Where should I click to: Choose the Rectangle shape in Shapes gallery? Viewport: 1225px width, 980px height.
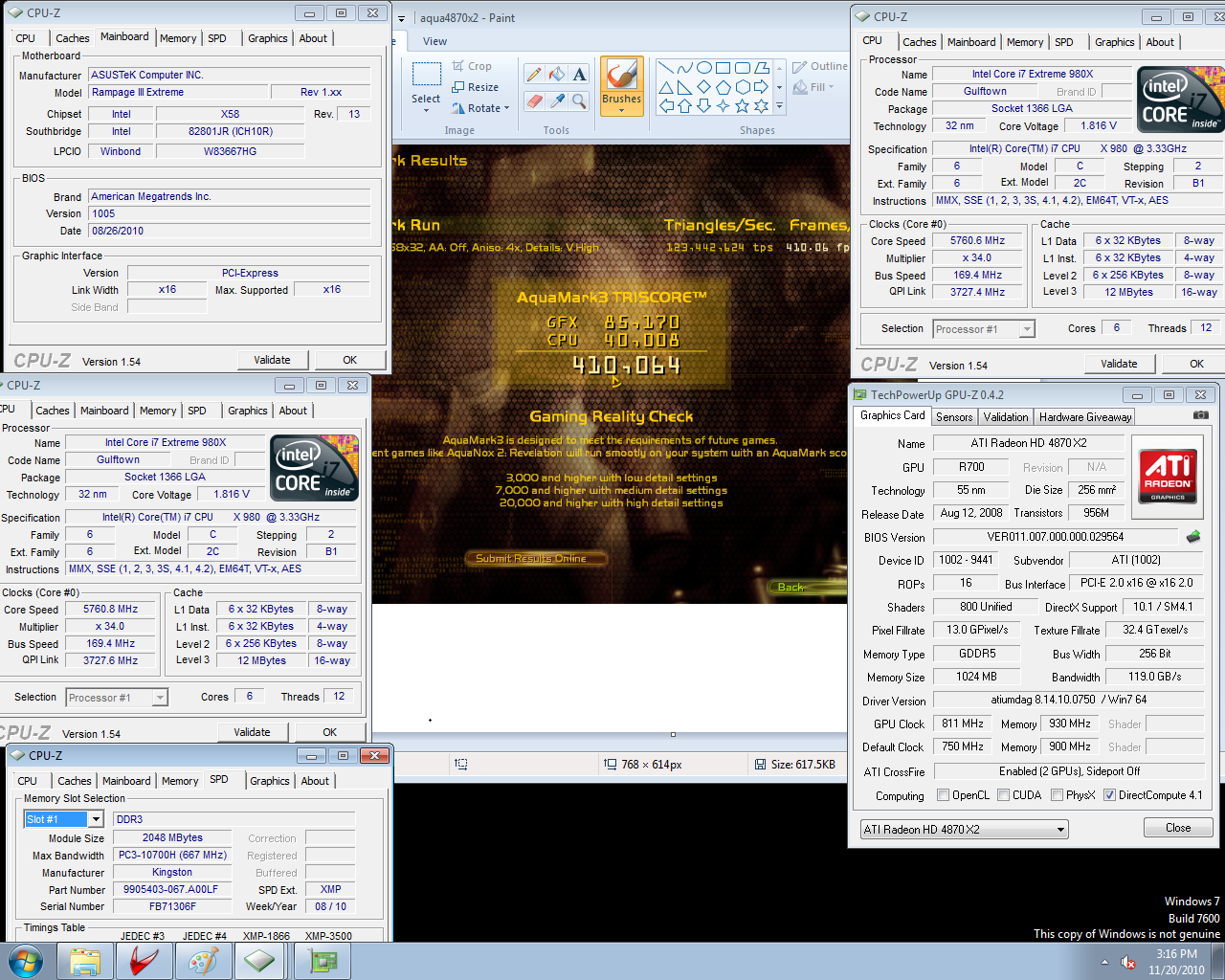pos(723,68)
